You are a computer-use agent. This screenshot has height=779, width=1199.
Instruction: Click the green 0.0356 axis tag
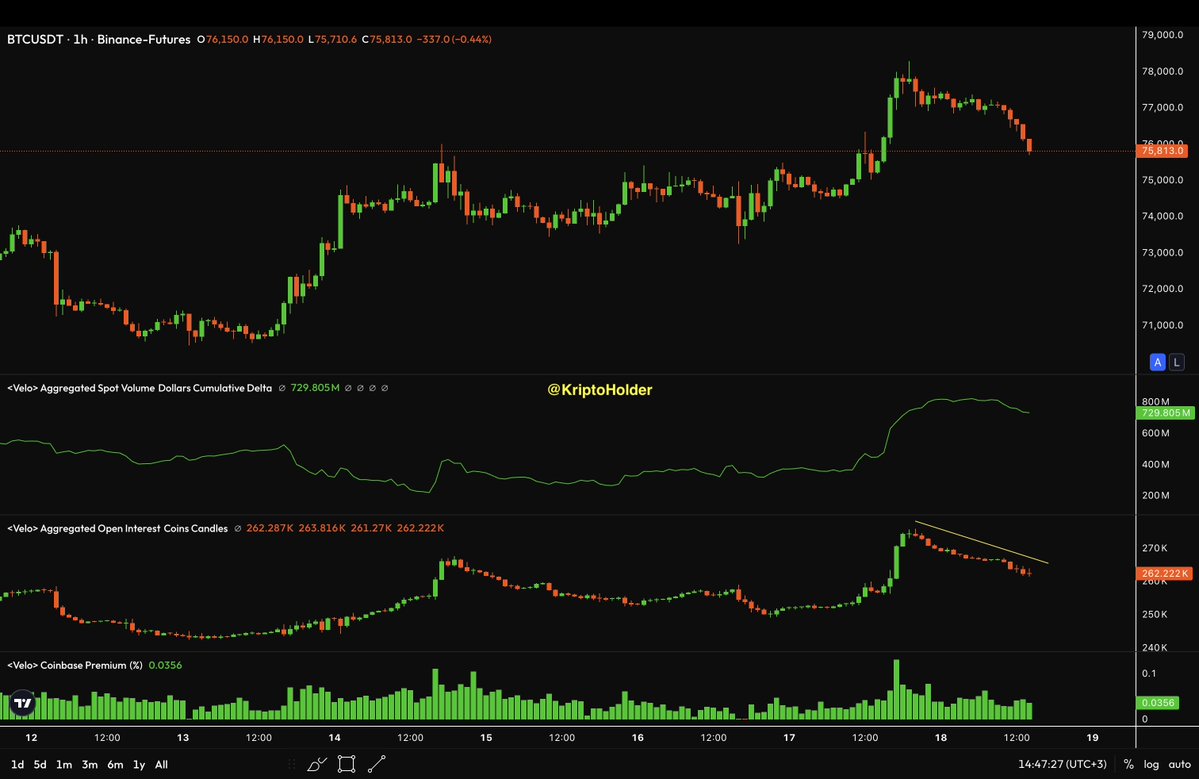1158,703
